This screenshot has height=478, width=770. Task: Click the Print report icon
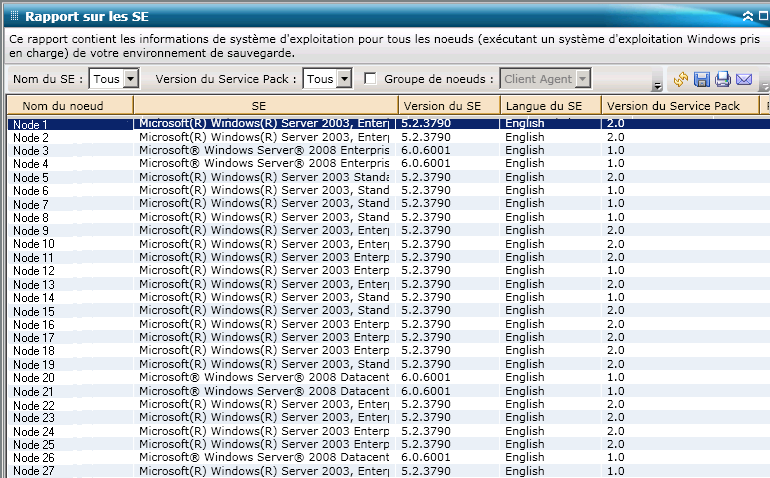tap(723, 79)
